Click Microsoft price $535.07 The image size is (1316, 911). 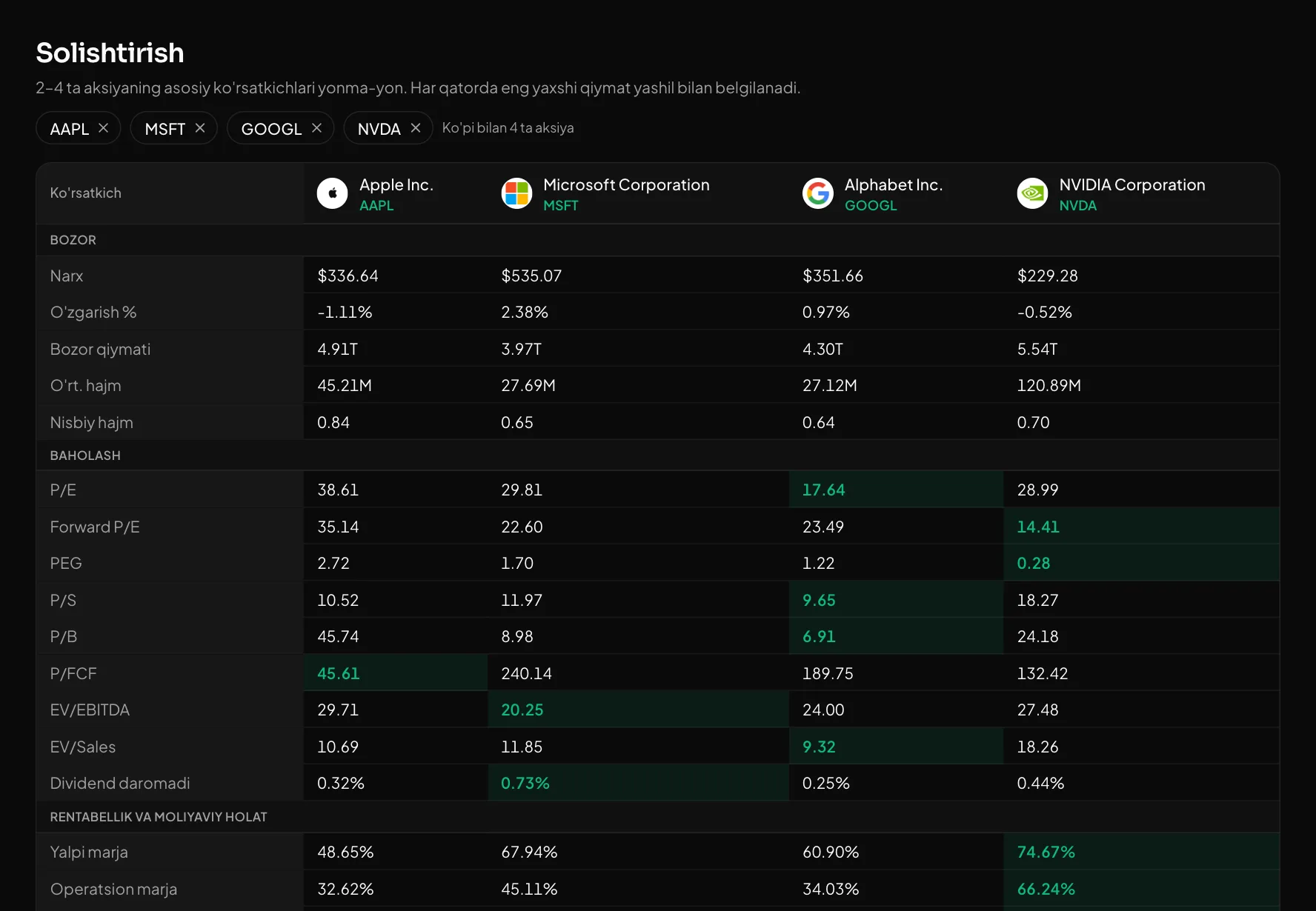click(x=531, y=276)
